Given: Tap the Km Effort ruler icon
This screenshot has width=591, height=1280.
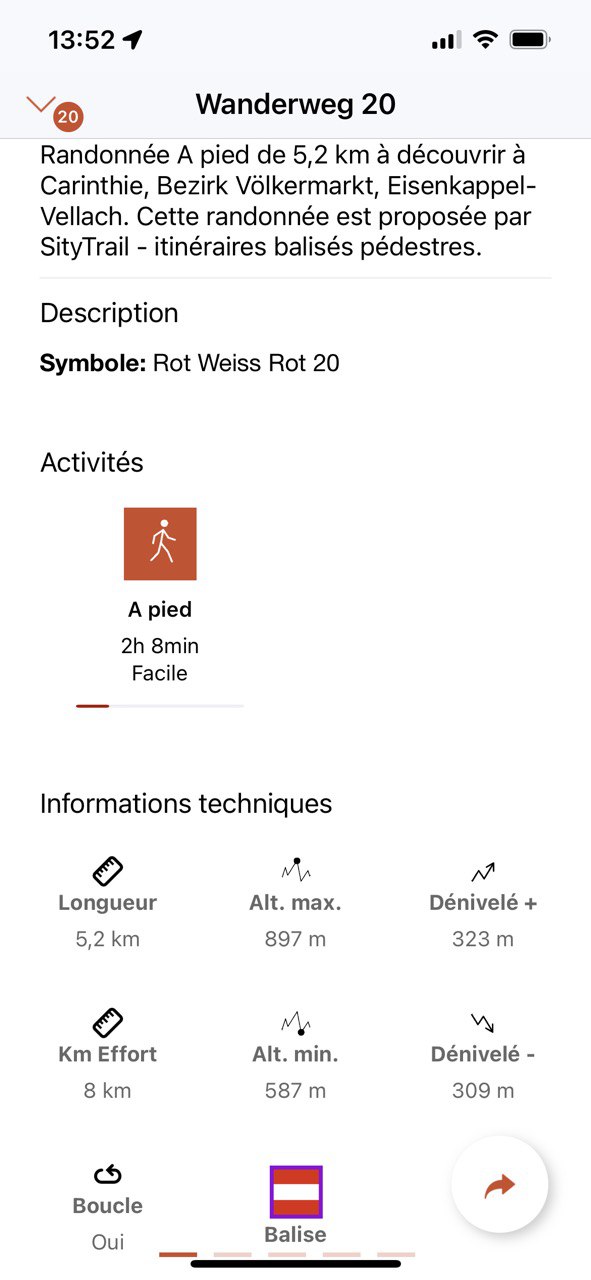Looking at the screenshot, I should coord(107,1022).
